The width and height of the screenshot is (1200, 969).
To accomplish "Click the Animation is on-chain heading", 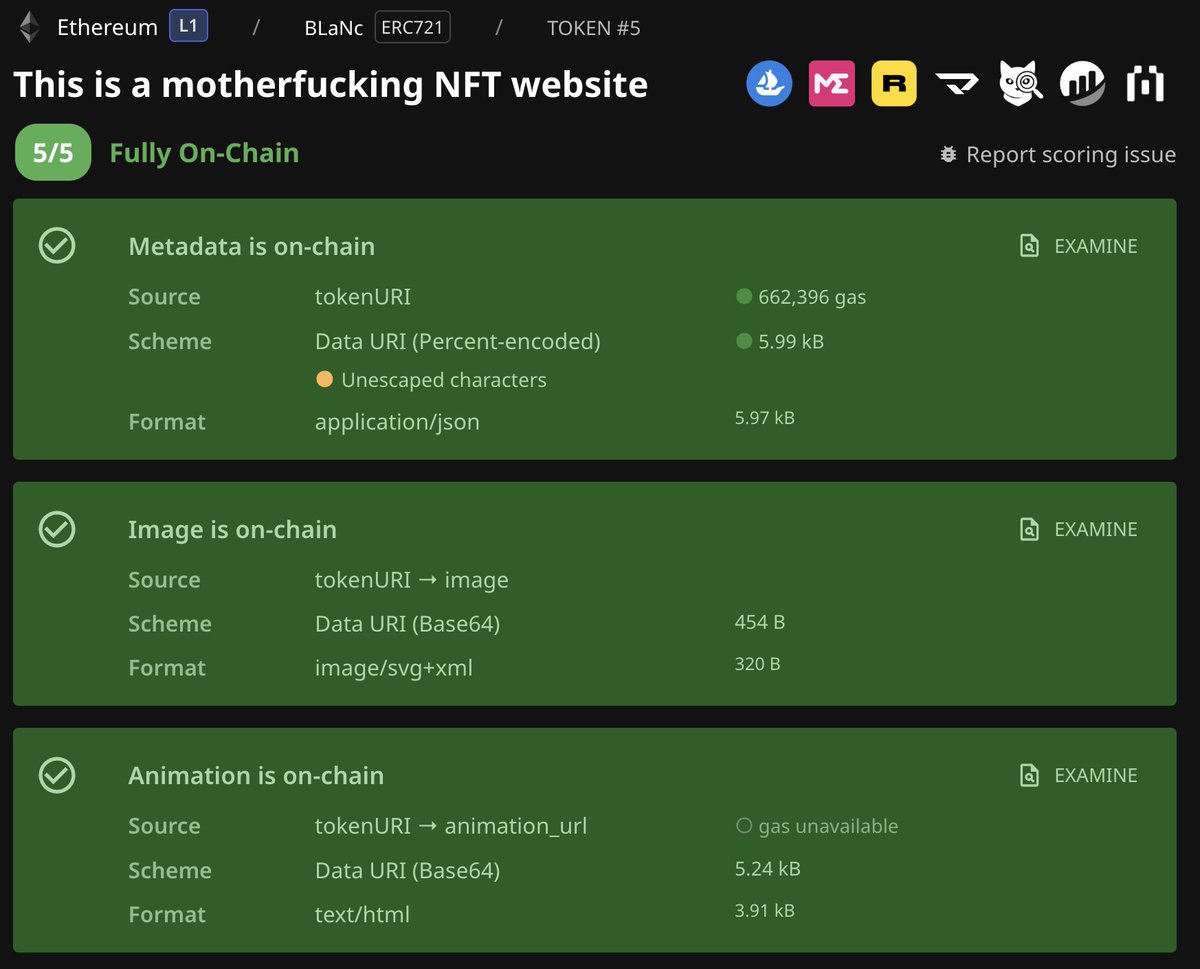I will 256,775.
